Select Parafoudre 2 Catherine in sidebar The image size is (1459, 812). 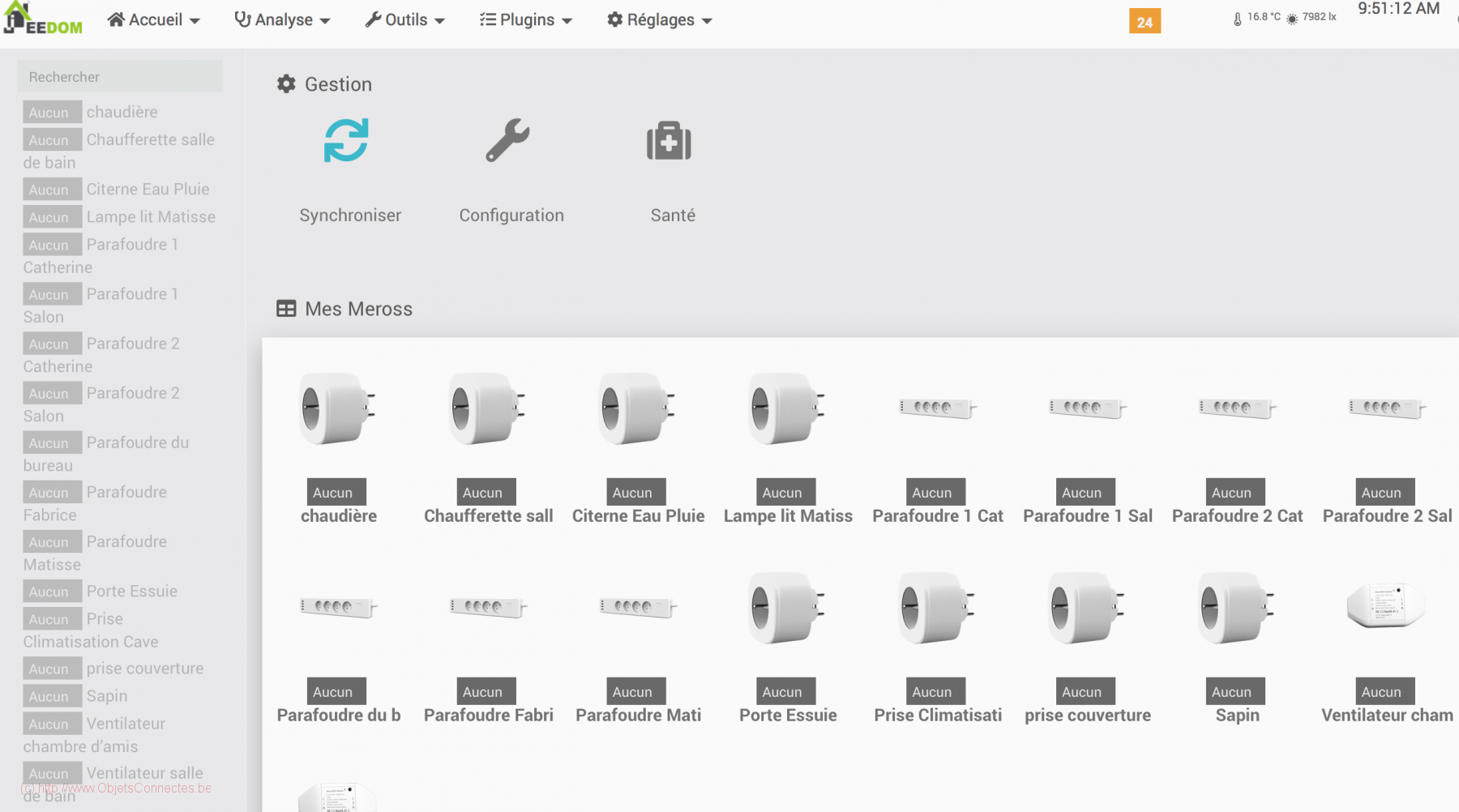pos(101,354)
